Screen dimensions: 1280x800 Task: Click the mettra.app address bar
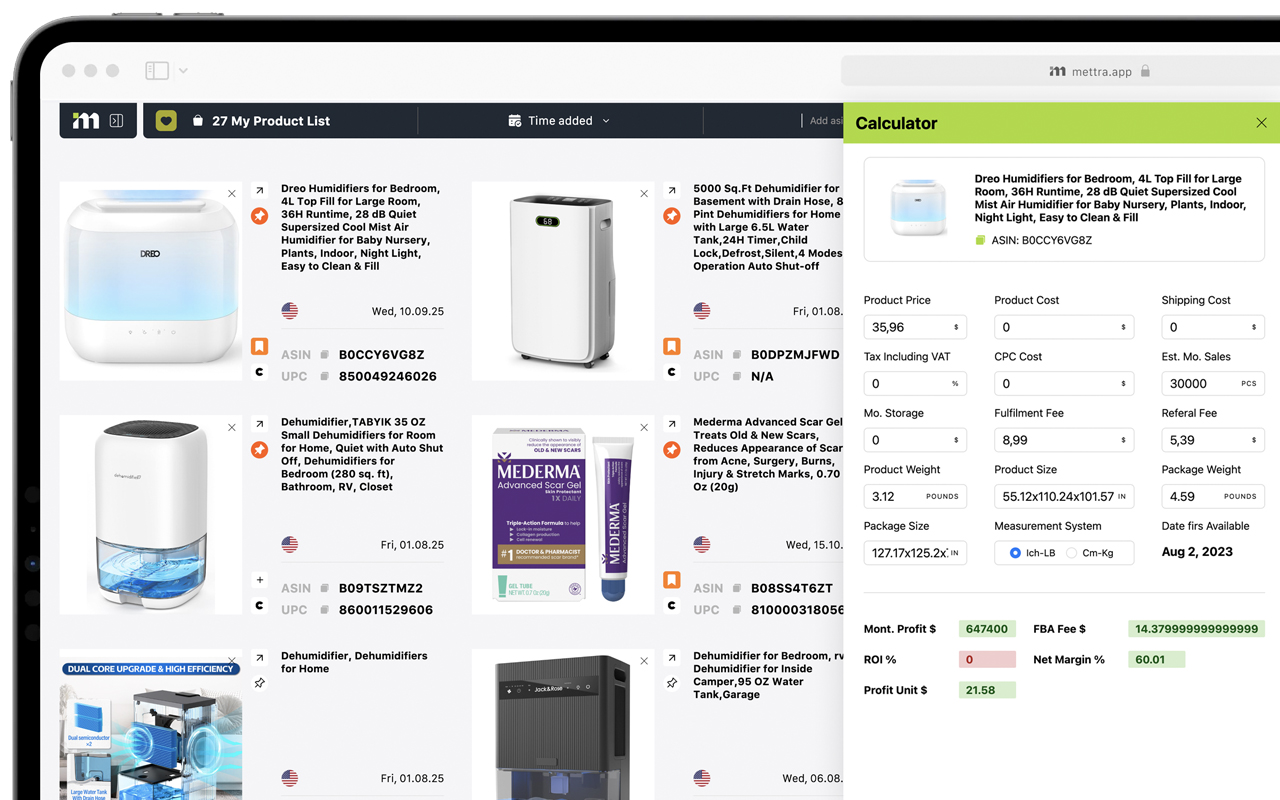coord(1060,71)
